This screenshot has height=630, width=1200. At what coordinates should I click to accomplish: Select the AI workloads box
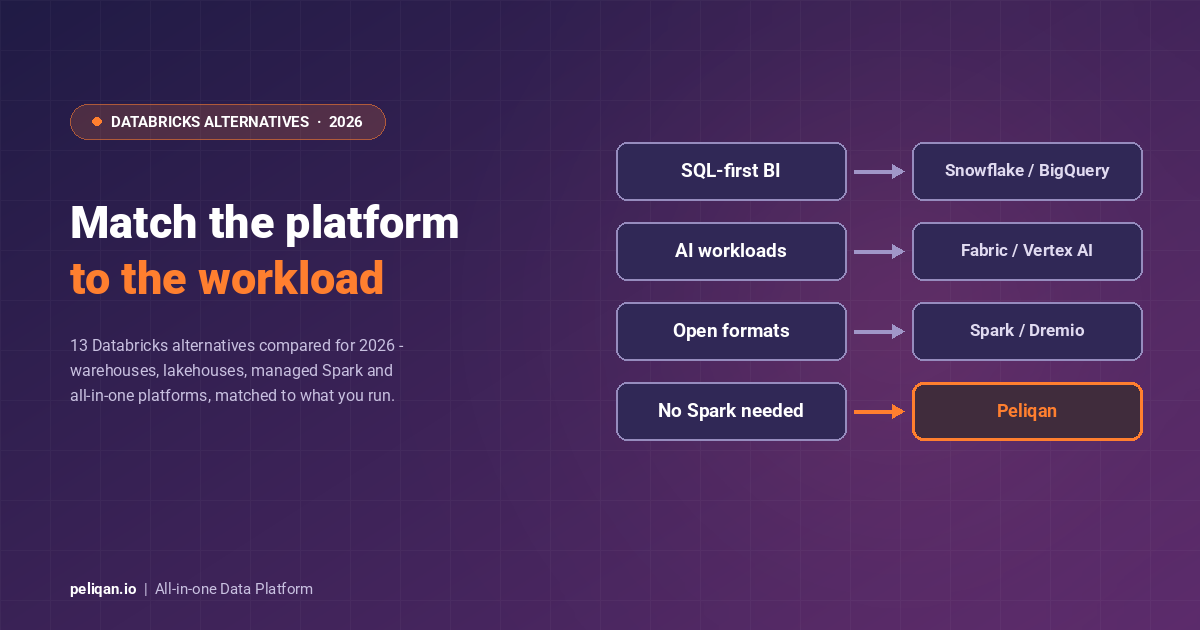click(731, 251)
